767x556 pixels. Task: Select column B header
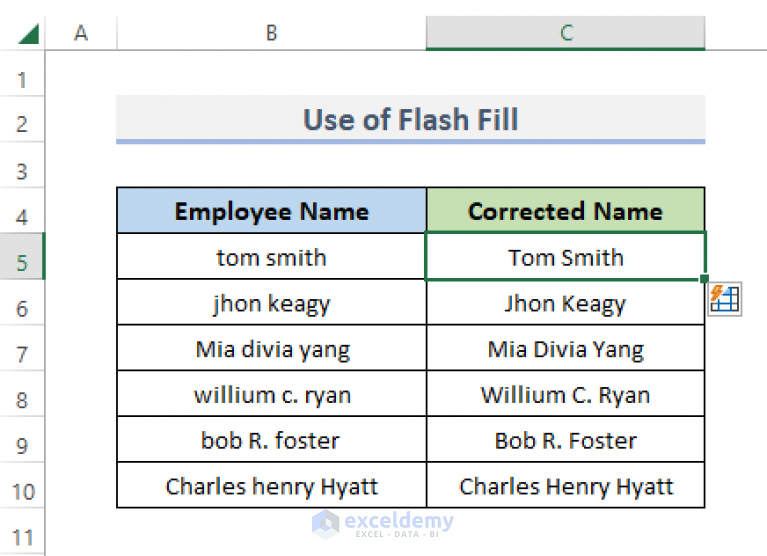coord(271,34)
